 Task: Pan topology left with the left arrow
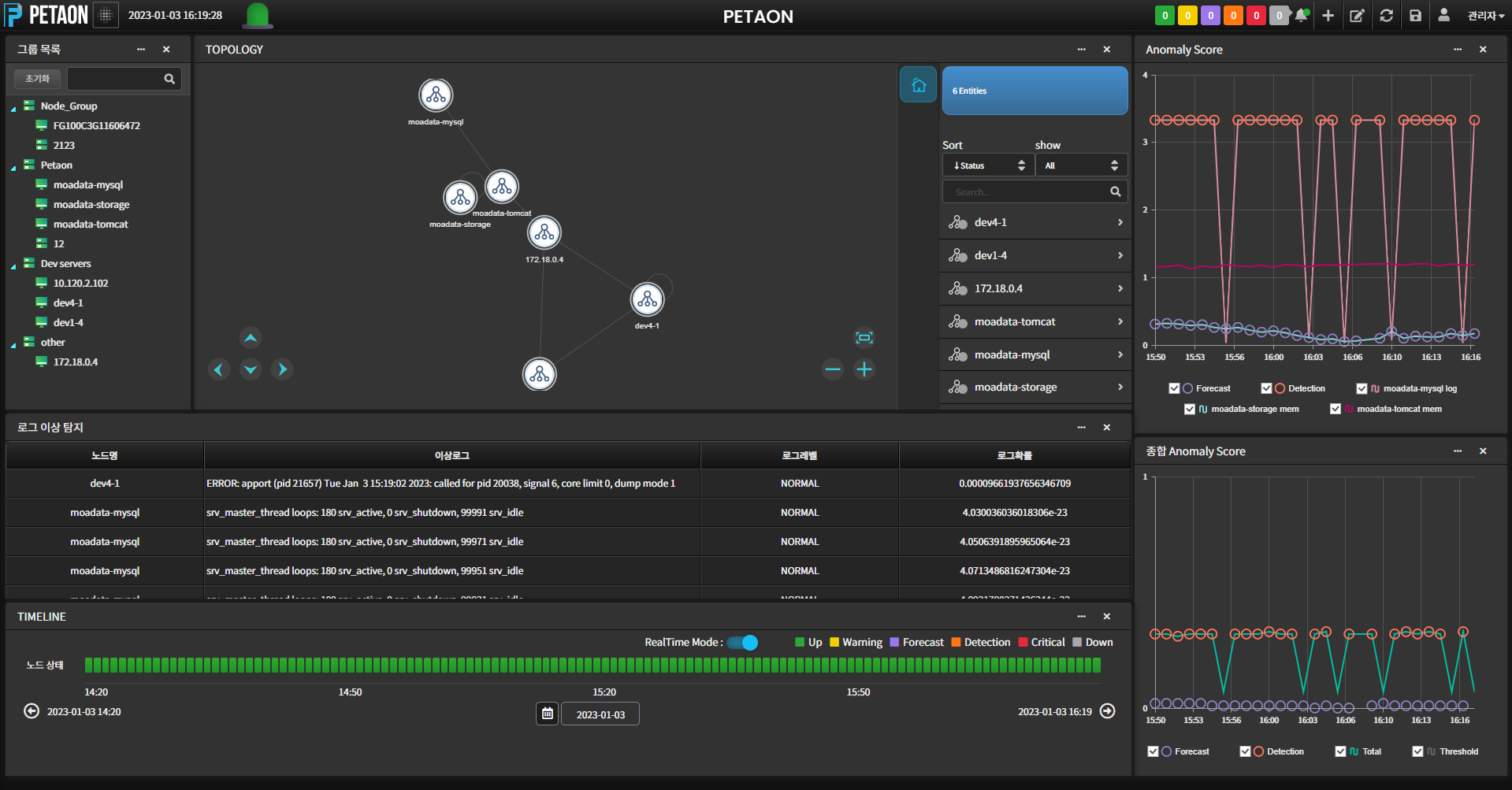pos(219,369)
